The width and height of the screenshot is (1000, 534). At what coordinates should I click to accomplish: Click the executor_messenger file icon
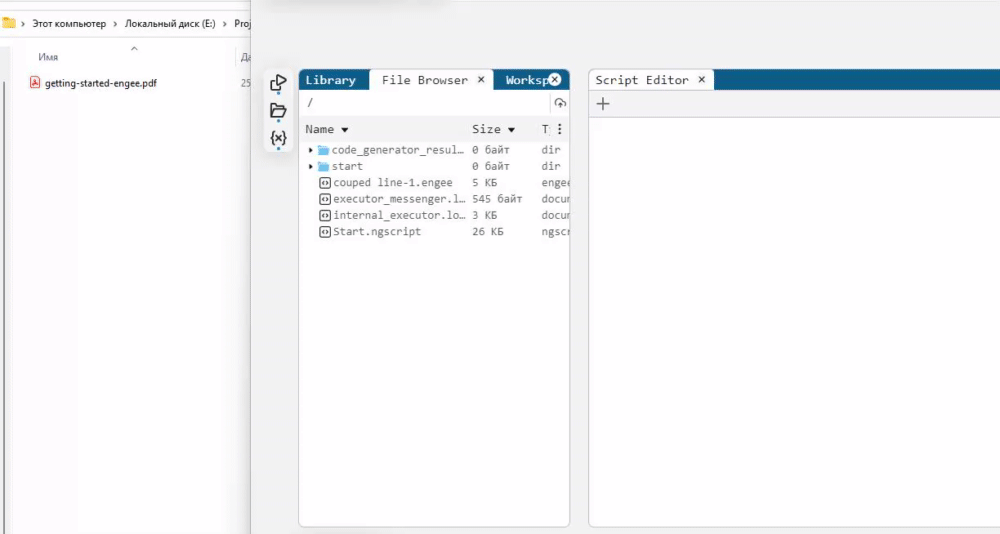coord(325,199)
